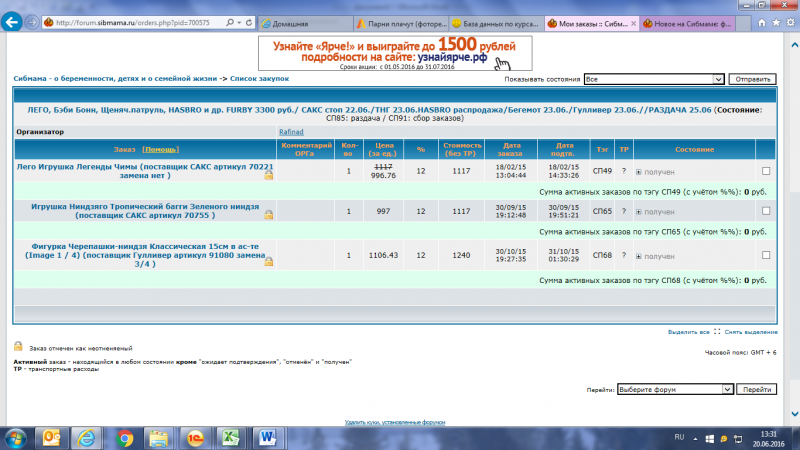Open Google Chrome from taskbar
Screen dimensions: 800x450
124,438
